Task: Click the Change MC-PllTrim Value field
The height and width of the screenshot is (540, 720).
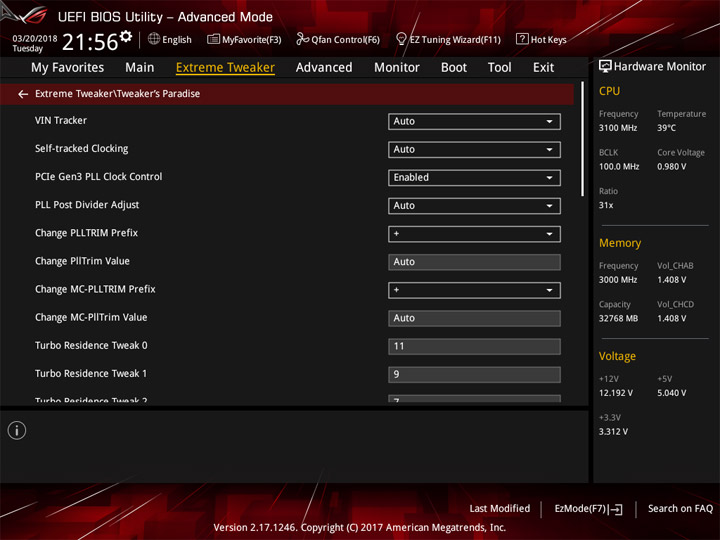Action: click(474, 318)
